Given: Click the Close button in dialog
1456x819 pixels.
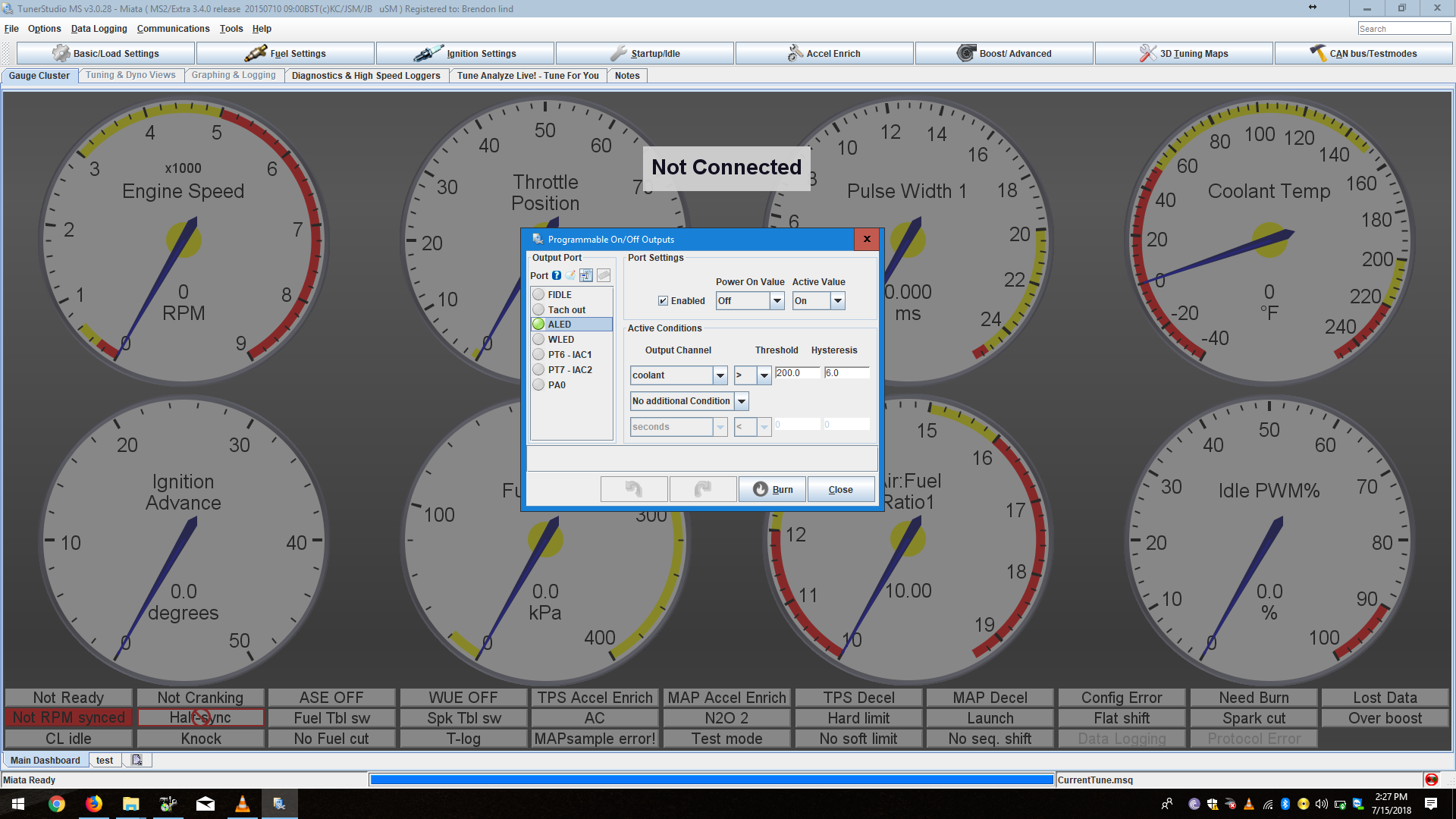Looking at the screenshot, I should 840,489.
